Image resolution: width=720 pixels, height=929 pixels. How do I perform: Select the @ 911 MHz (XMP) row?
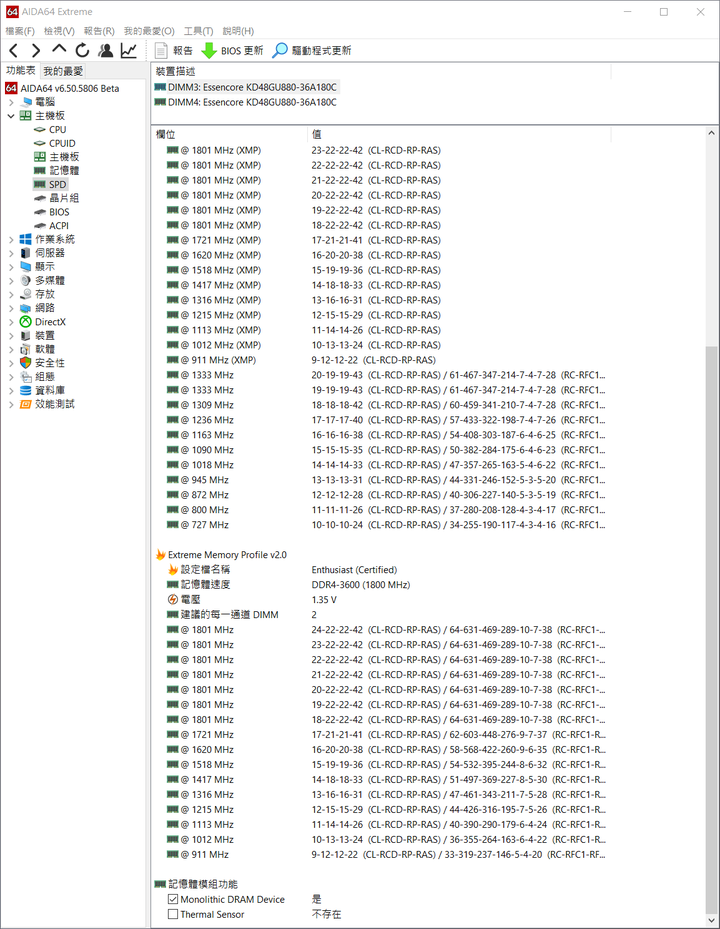[382, 360]
